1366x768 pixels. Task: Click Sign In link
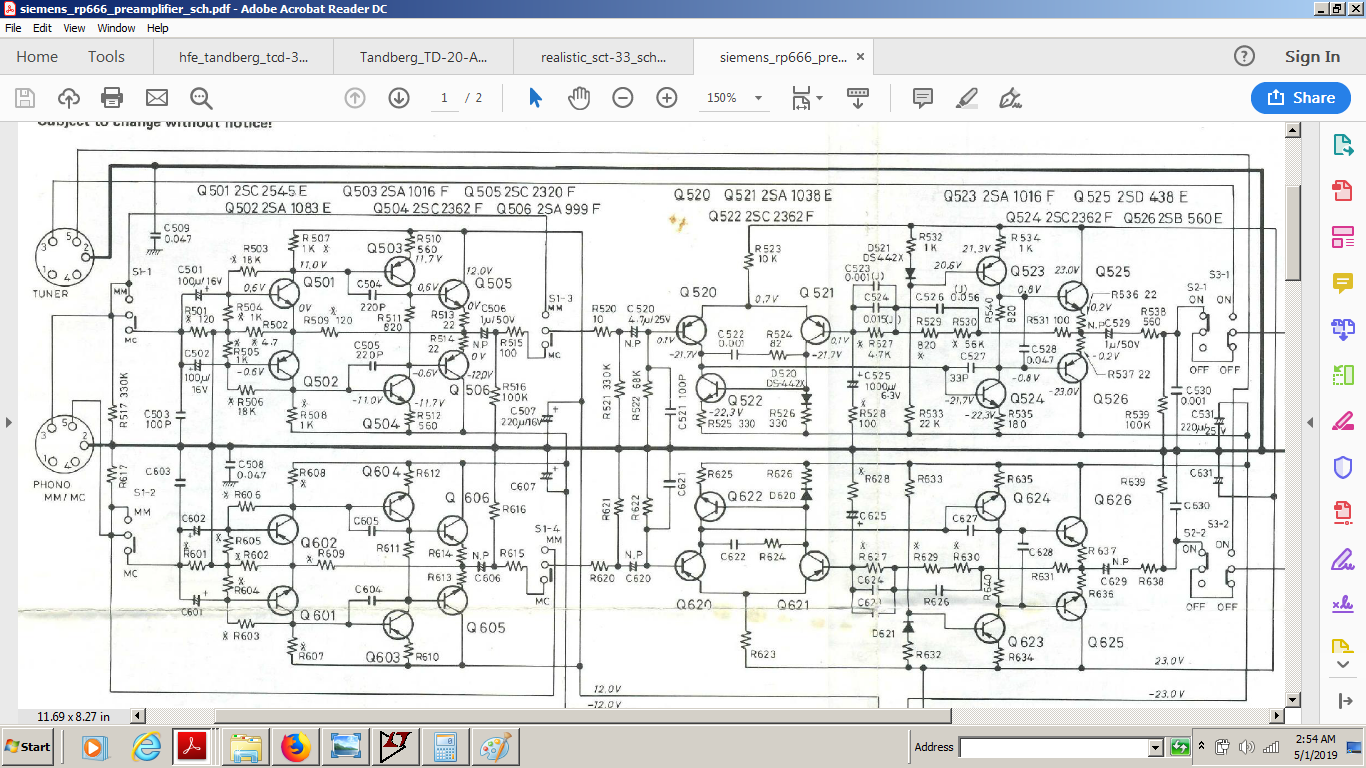(1312, 57)
